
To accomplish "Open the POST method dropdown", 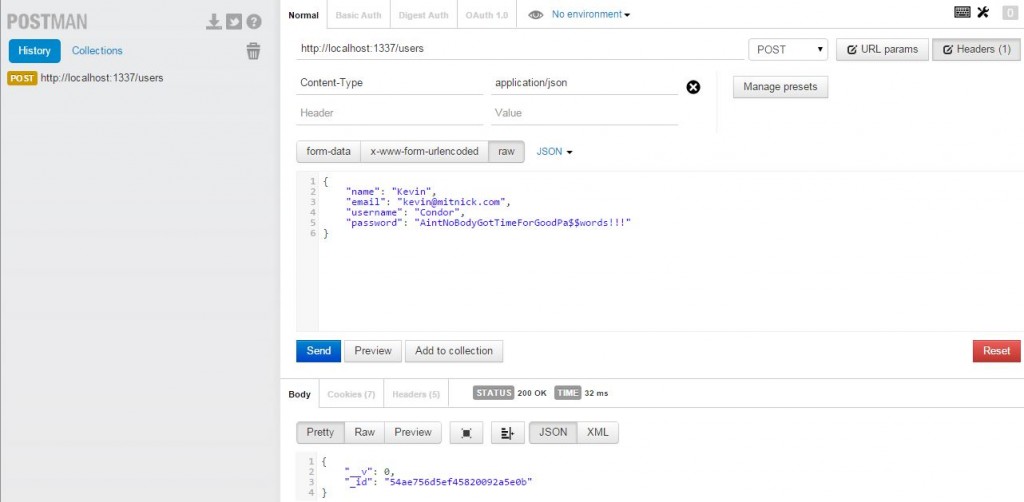I will point(788,49).
